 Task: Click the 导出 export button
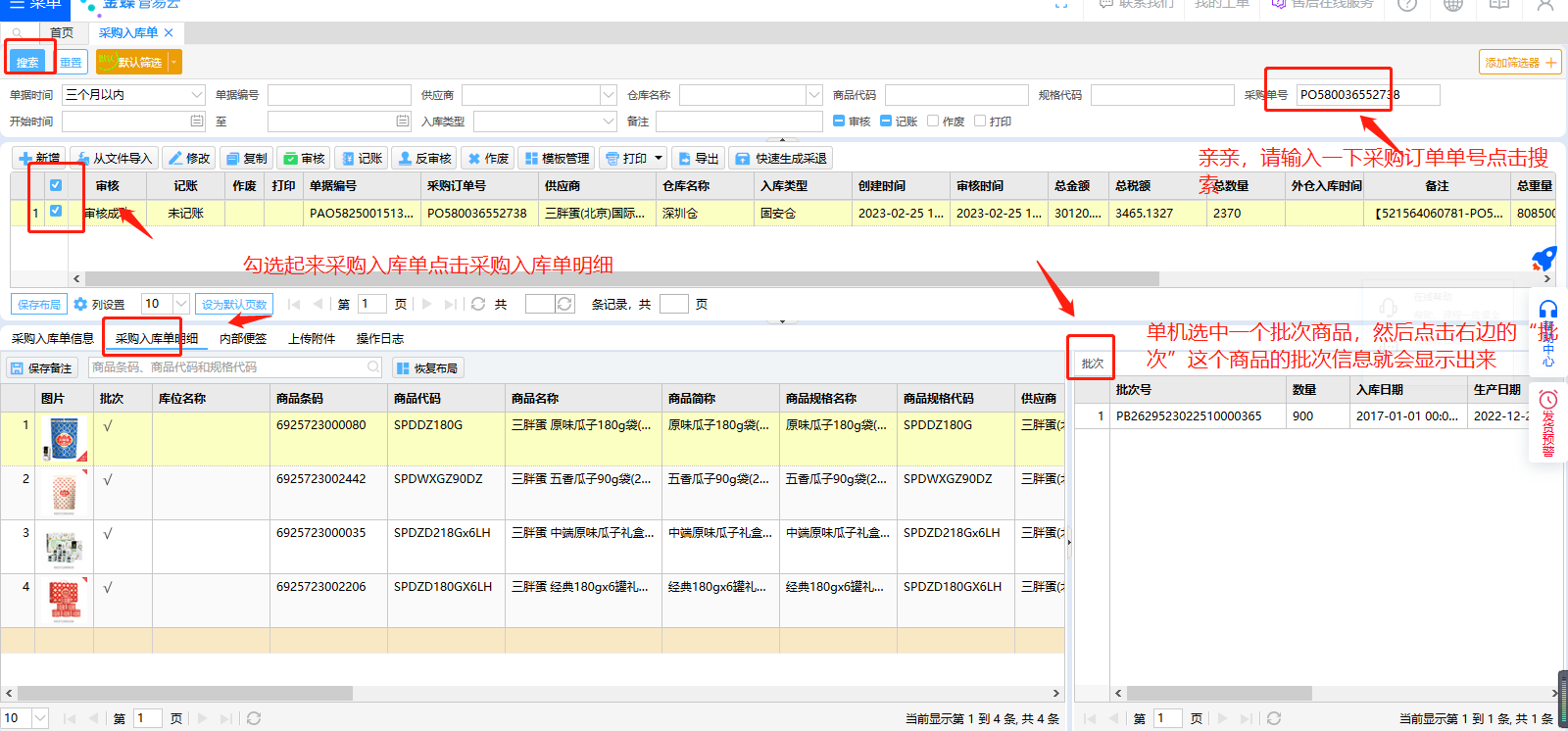click(698, 159)
